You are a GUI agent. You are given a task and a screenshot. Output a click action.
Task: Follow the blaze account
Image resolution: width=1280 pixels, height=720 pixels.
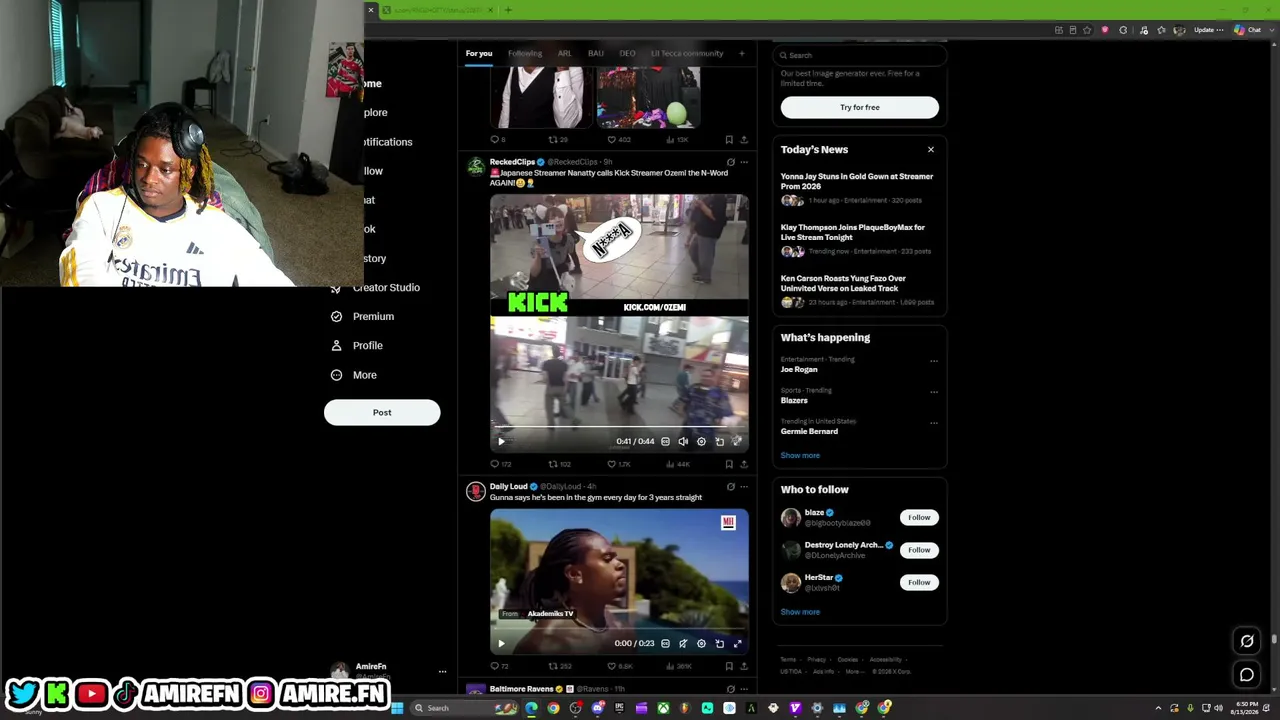click(x=919, y=517)
